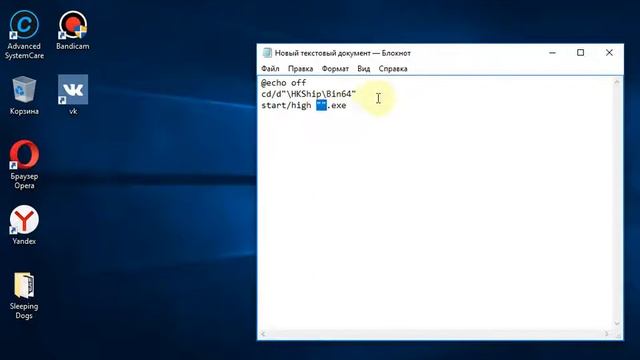Click the vertical scrollbar down arrow

(x=617, y=323)
